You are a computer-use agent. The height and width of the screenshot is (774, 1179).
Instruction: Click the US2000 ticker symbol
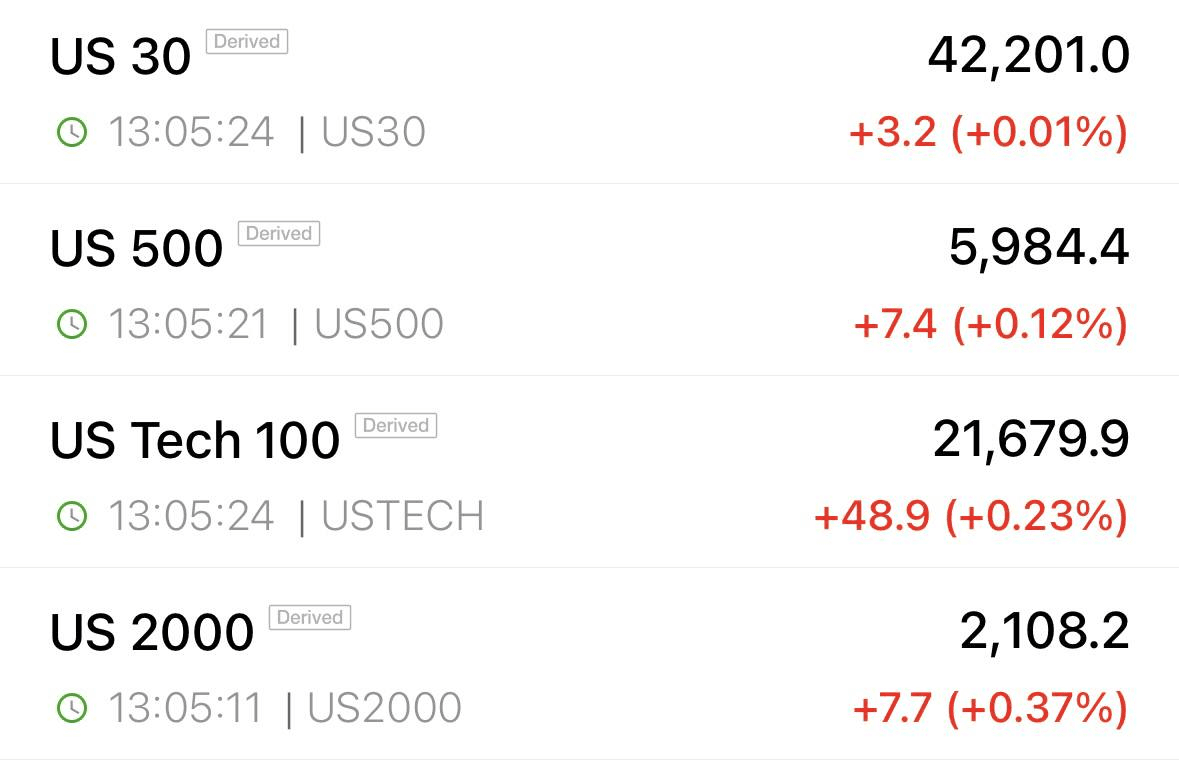[384, 708]
